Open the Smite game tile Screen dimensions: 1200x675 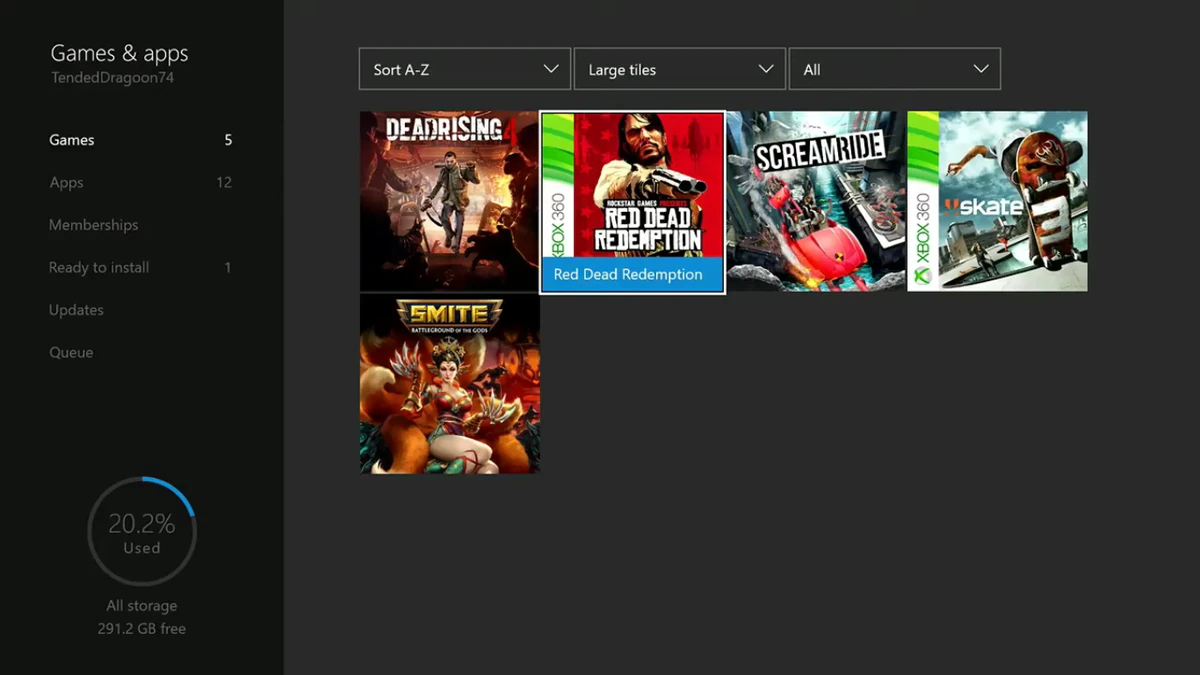(449, 383)
